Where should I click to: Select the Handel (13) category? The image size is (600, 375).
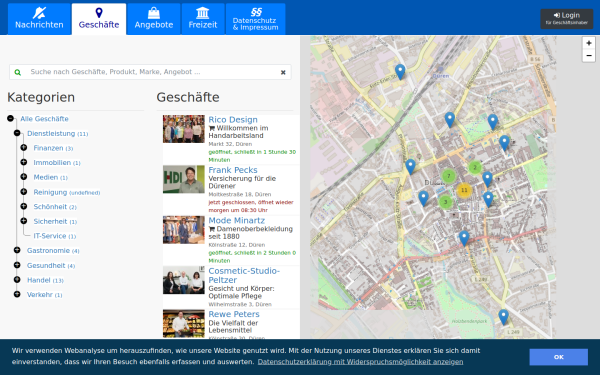point(45,280)
